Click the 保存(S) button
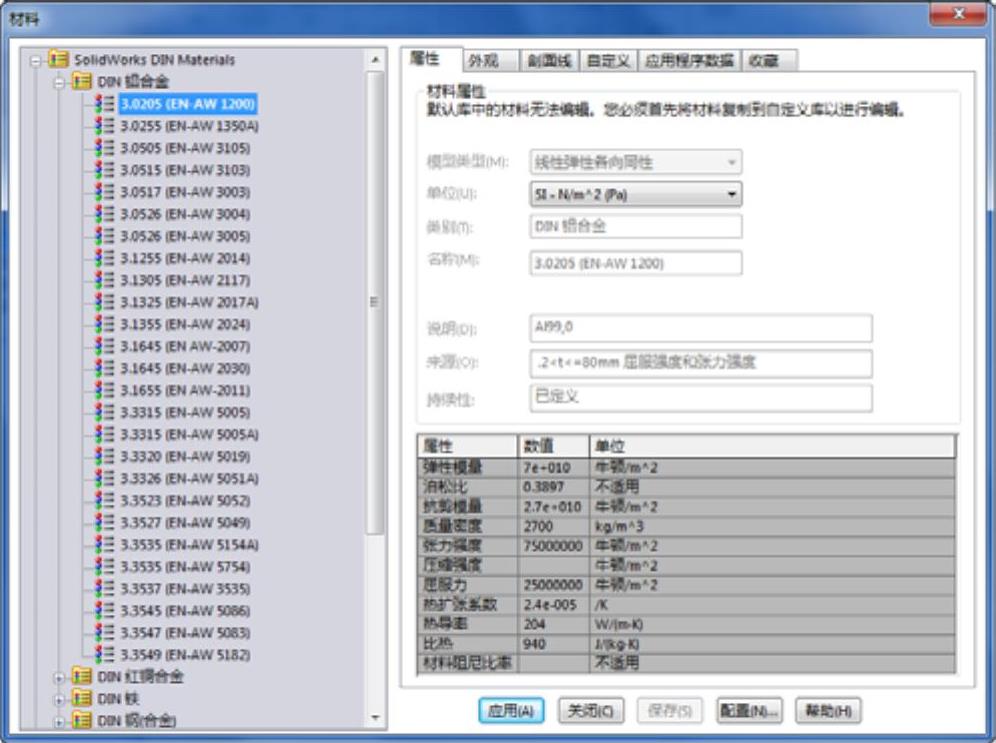This screenshot has height=743, width=996. tap(670, 711)
